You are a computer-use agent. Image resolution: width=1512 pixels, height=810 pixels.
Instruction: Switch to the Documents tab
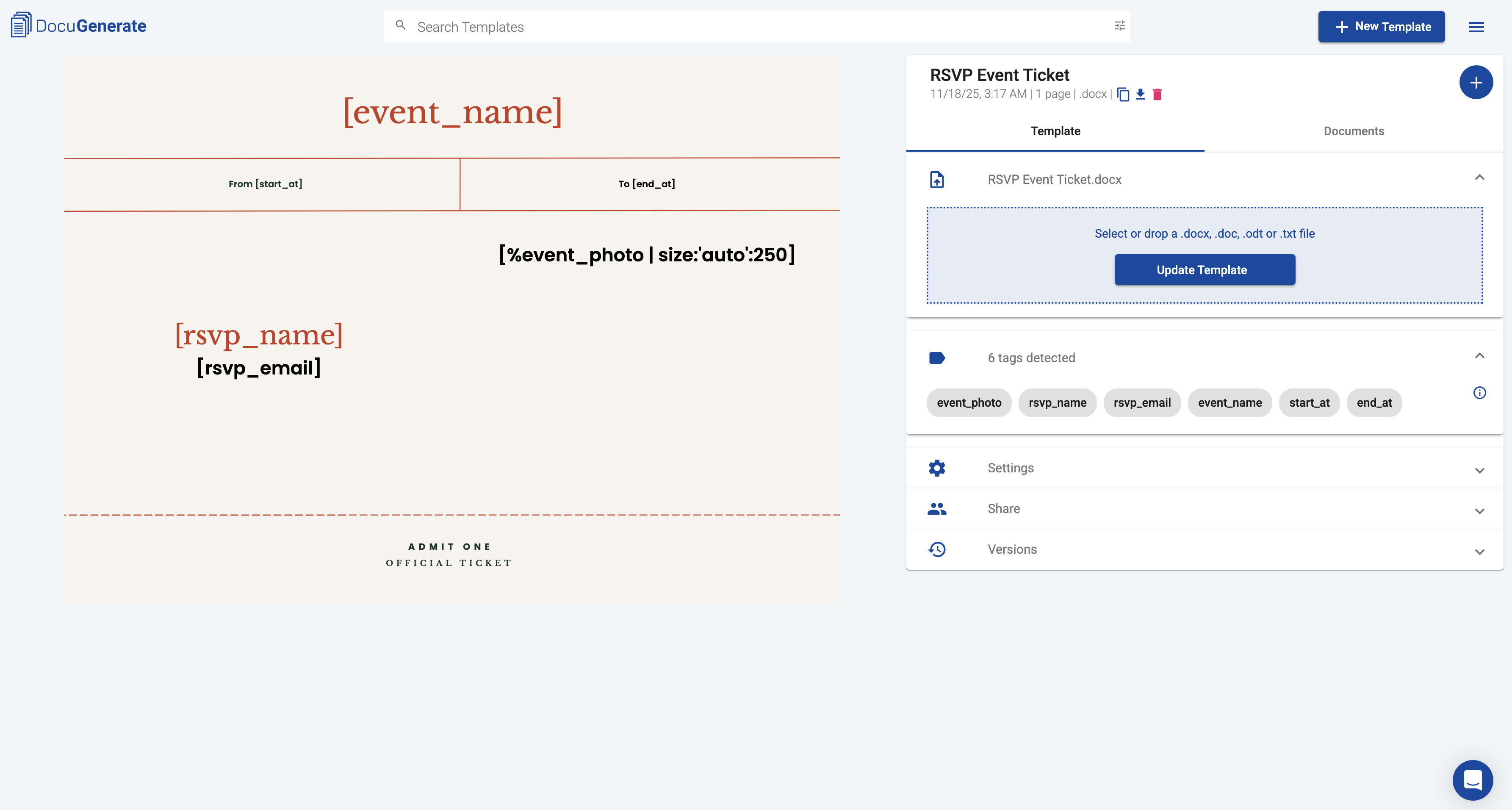pos(1354,131)
